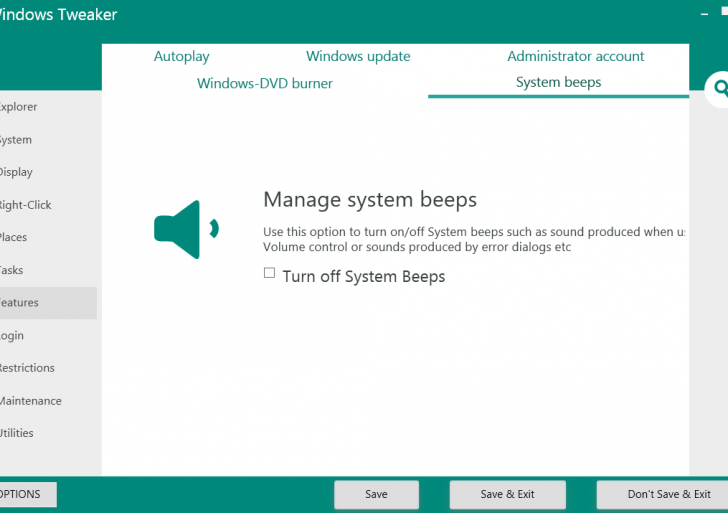The image size is (728, 513).
Task: Click the magnifying glass search icon
Action: (718, 90)
